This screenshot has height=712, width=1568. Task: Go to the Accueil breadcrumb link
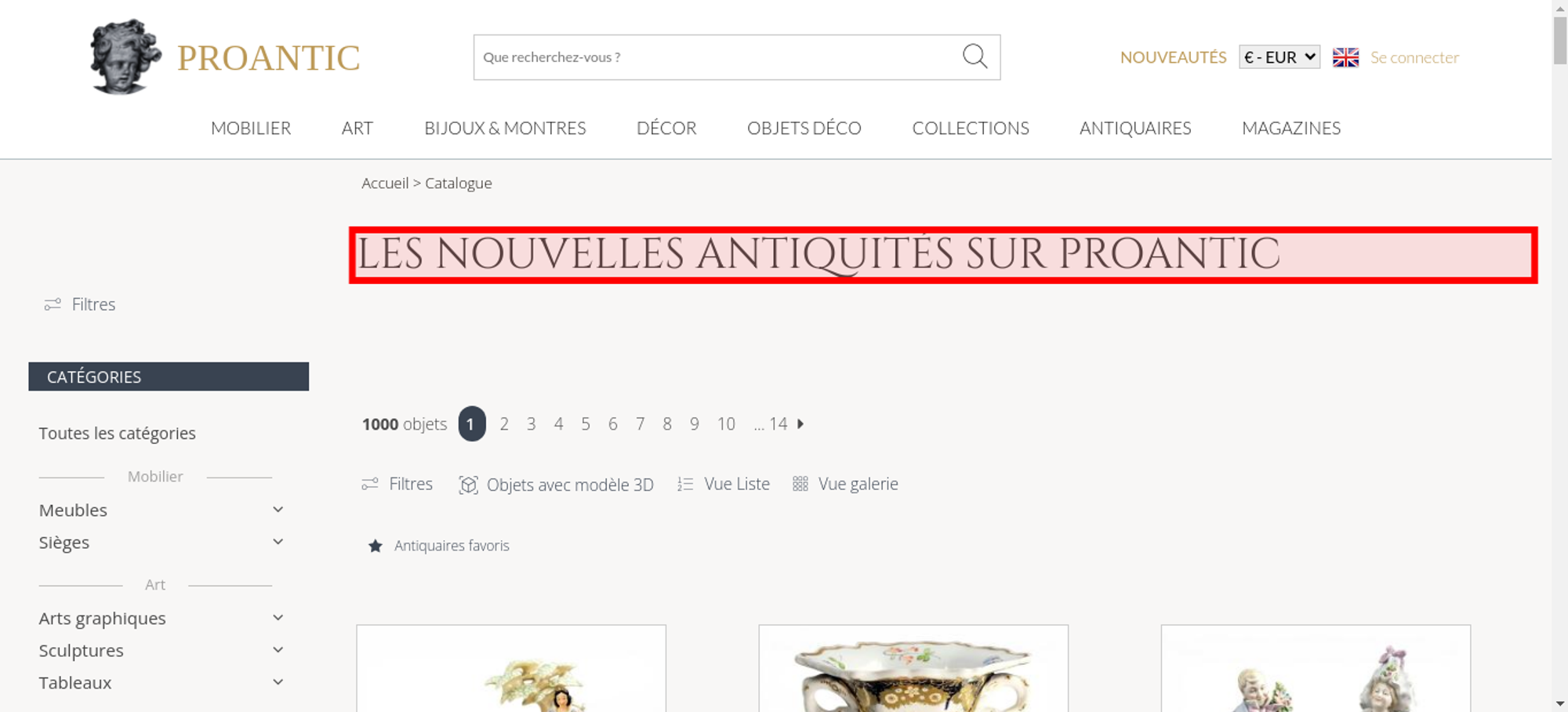point(385,183)
